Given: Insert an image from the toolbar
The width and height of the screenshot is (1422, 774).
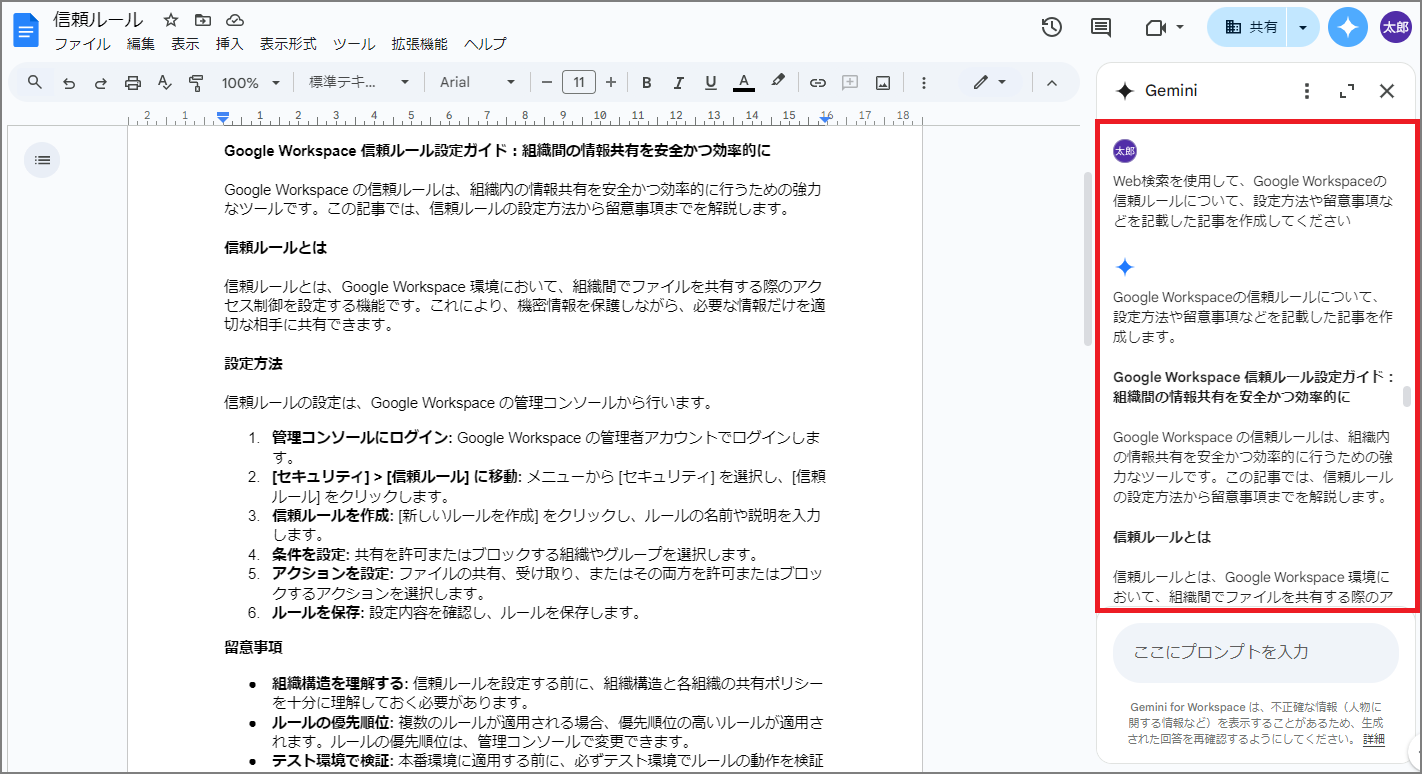Looking at the screenshot, I should click(x=883, y=82).
